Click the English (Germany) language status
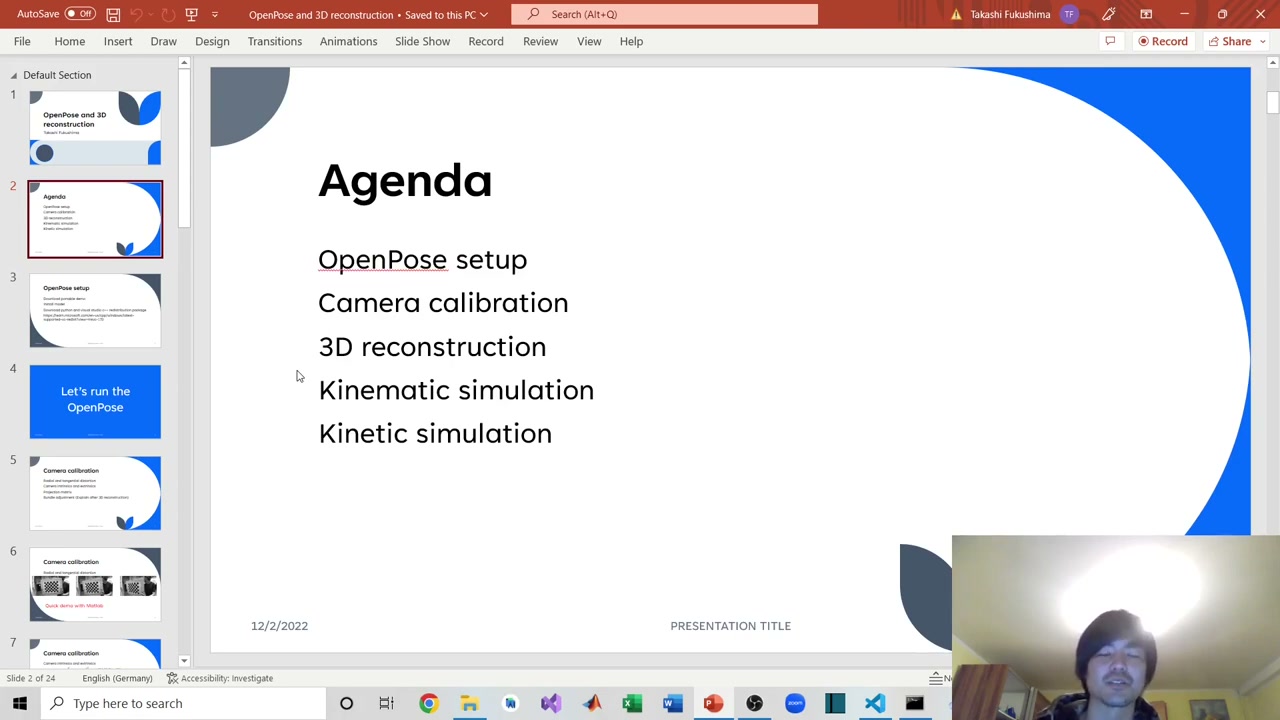Viewport: 1280px width, 720px height. pyautogui.click(x=117, y=678)
